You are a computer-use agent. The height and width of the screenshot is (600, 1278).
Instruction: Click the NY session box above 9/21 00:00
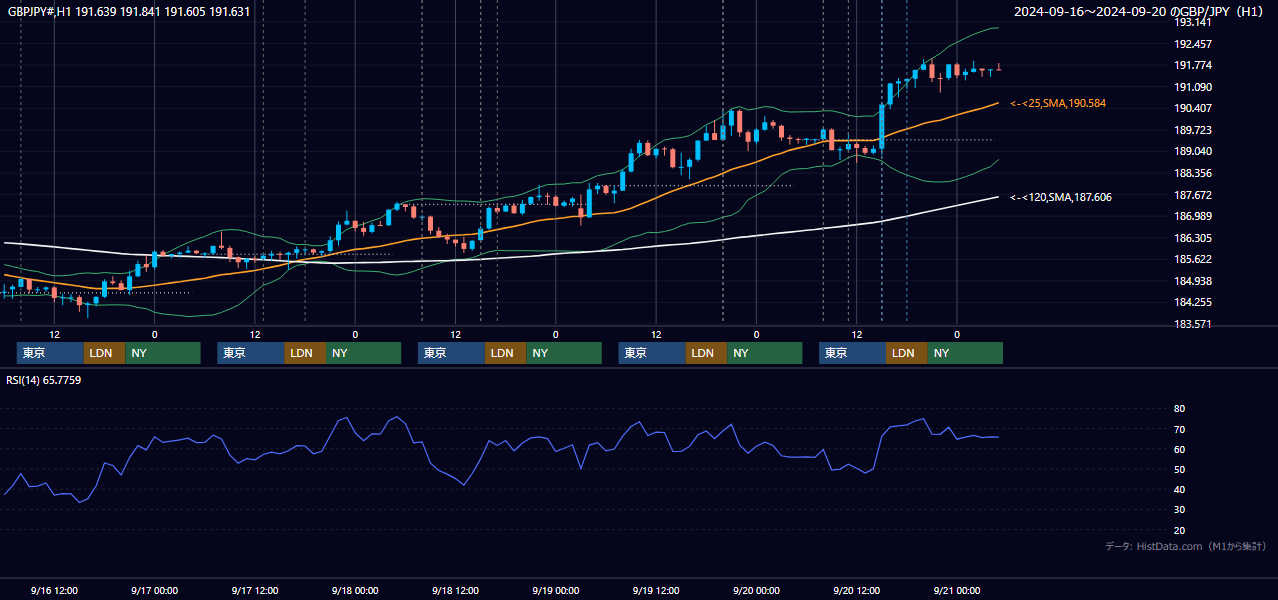pyautogui.click(x=965, y=353)
